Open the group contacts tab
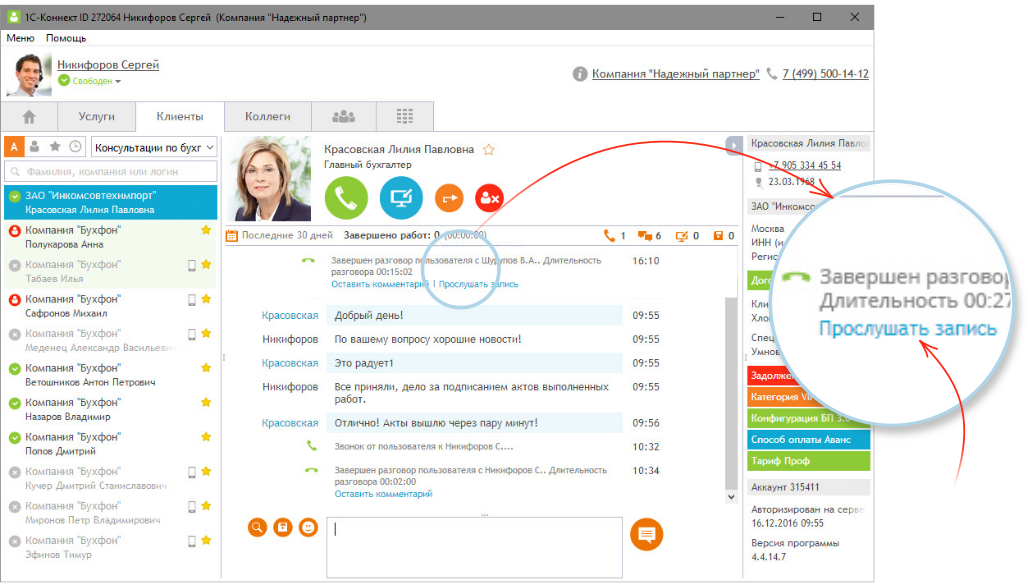The height and width of the screenshot is (587, 1028). (344, 117)
